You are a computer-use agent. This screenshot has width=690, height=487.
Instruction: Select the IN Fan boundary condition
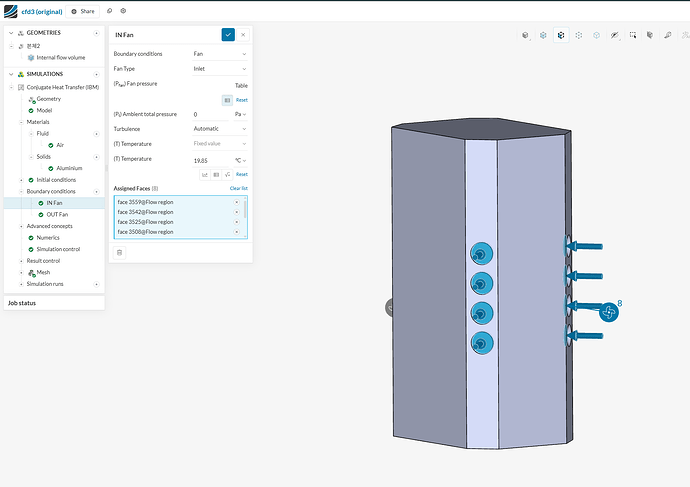click(x=54, y=203)
